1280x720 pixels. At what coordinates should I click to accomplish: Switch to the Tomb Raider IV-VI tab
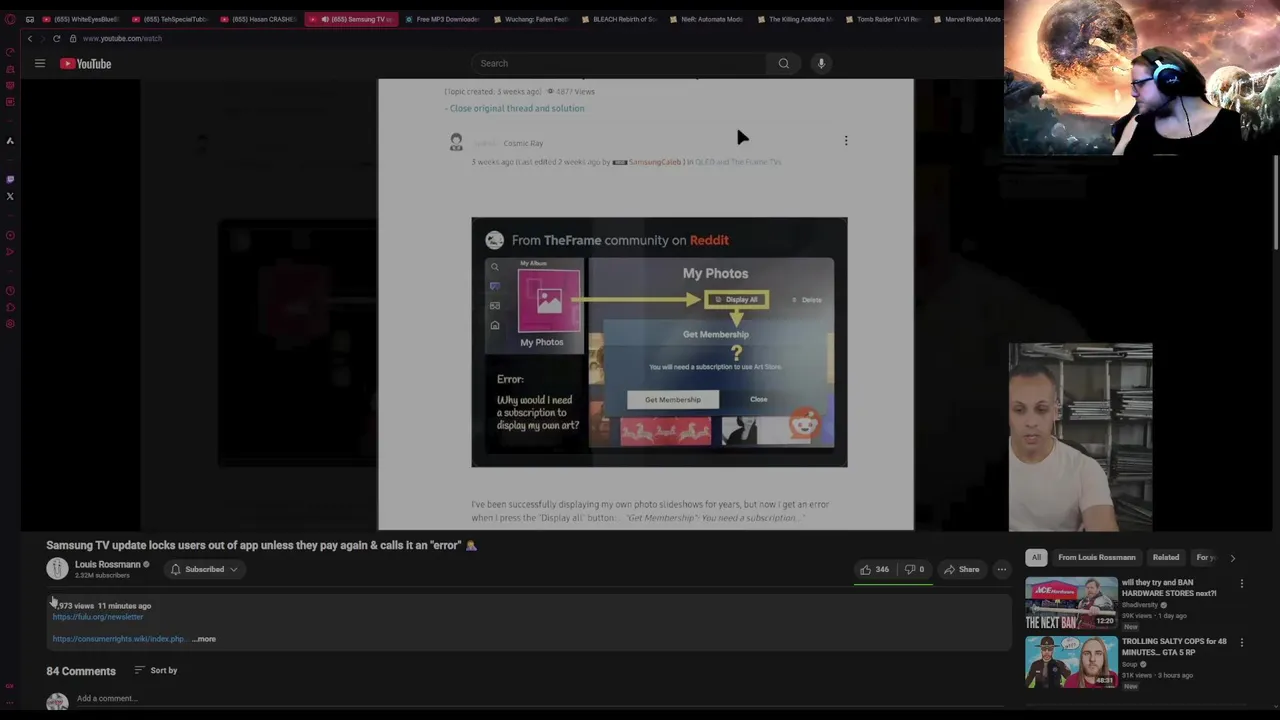(x=883, y=19)
